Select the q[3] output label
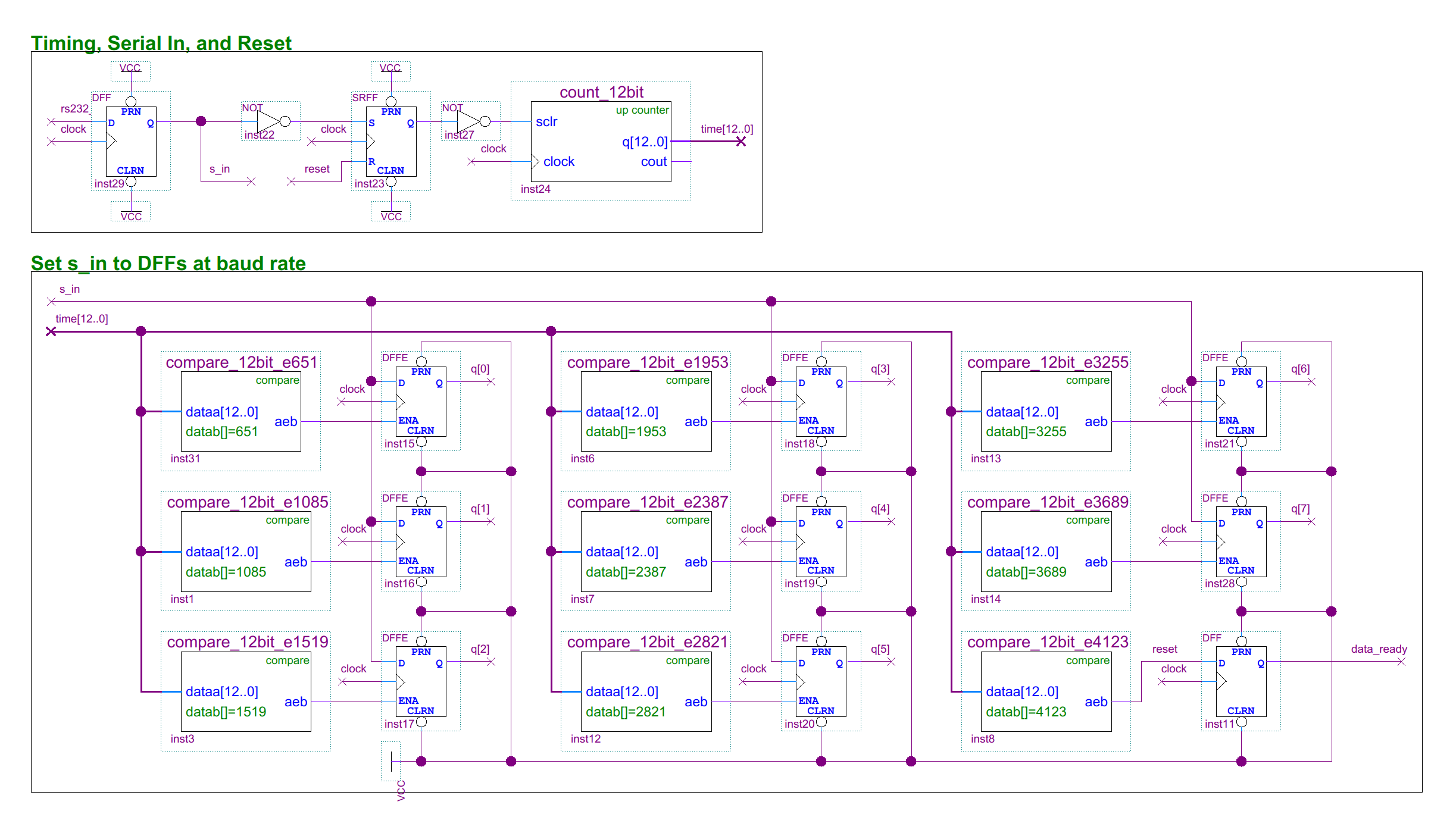 (880, 368)
